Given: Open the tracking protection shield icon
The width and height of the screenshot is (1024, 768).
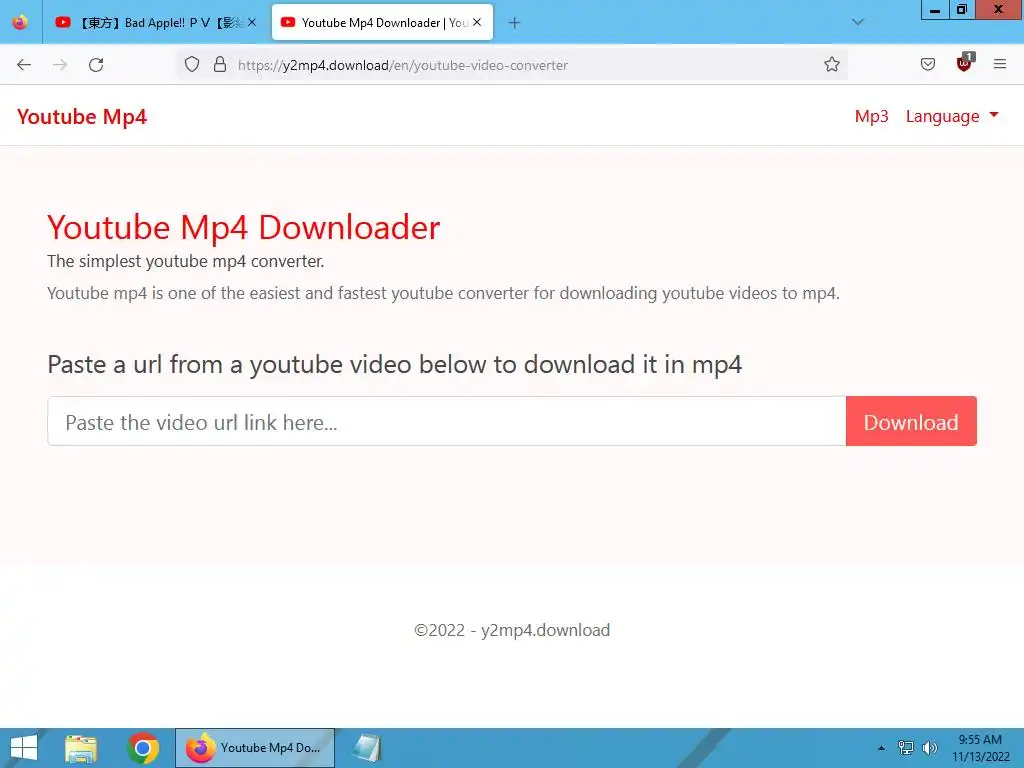Looking at the screenshot, I should coord(191,64).
